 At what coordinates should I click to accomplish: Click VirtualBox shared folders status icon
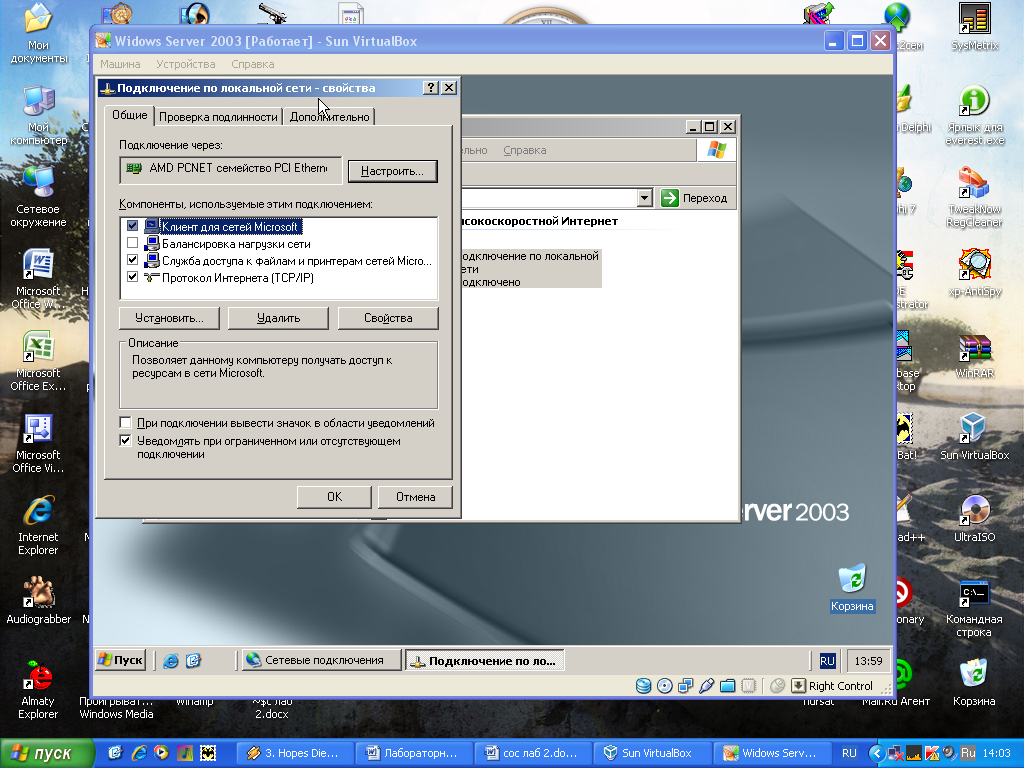tap(727, 686)
